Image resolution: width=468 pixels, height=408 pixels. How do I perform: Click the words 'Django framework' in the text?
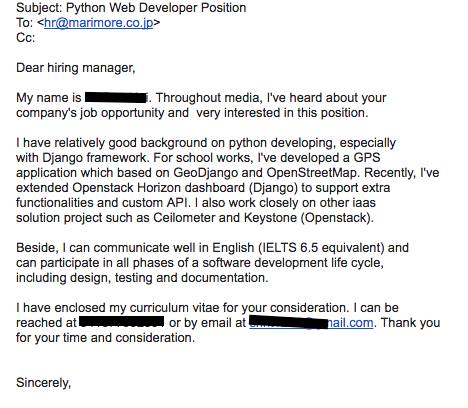tap(94, 158)
